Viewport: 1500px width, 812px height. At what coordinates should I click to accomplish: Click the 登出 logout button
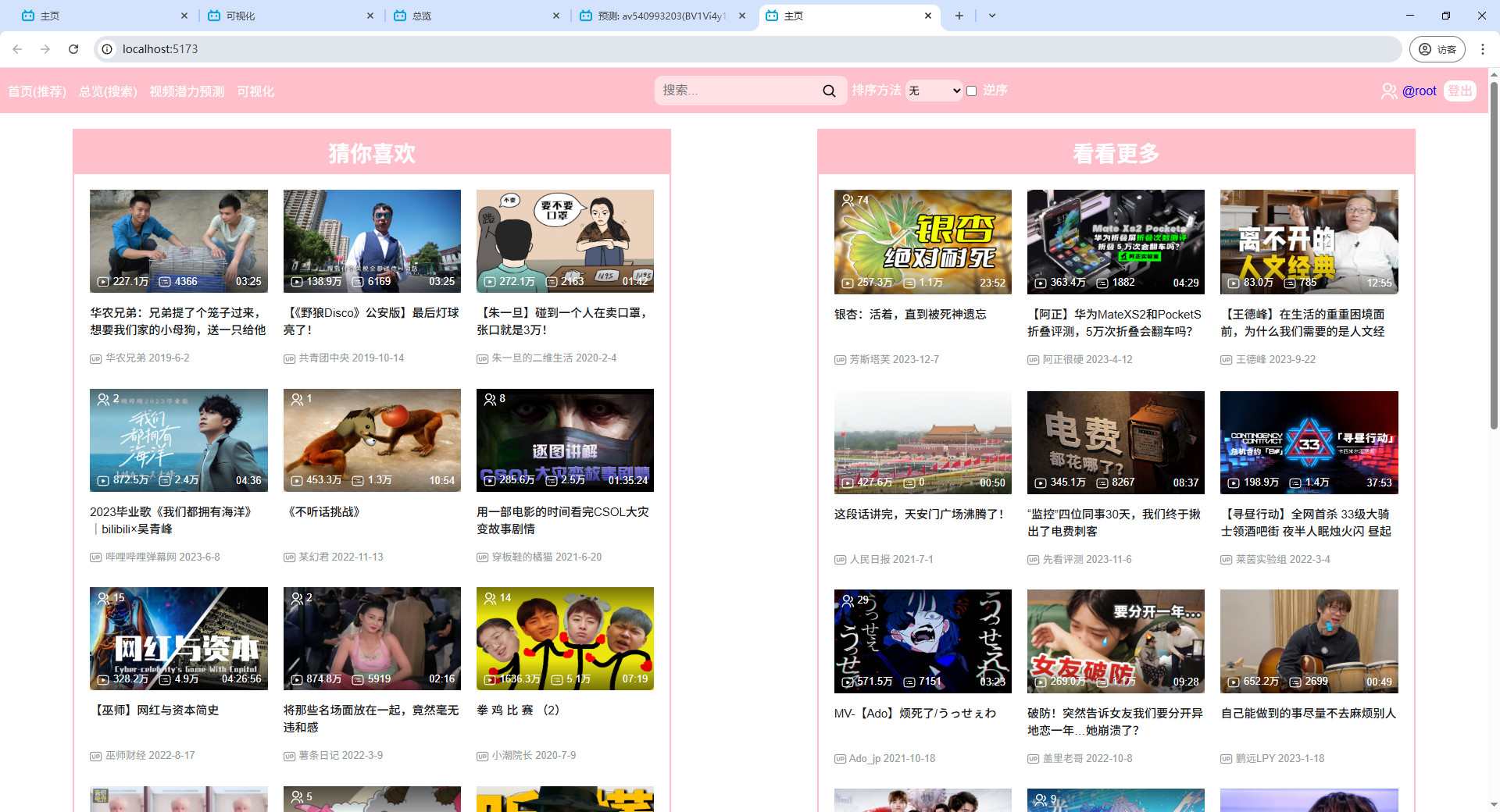(x=1459, y=91)
